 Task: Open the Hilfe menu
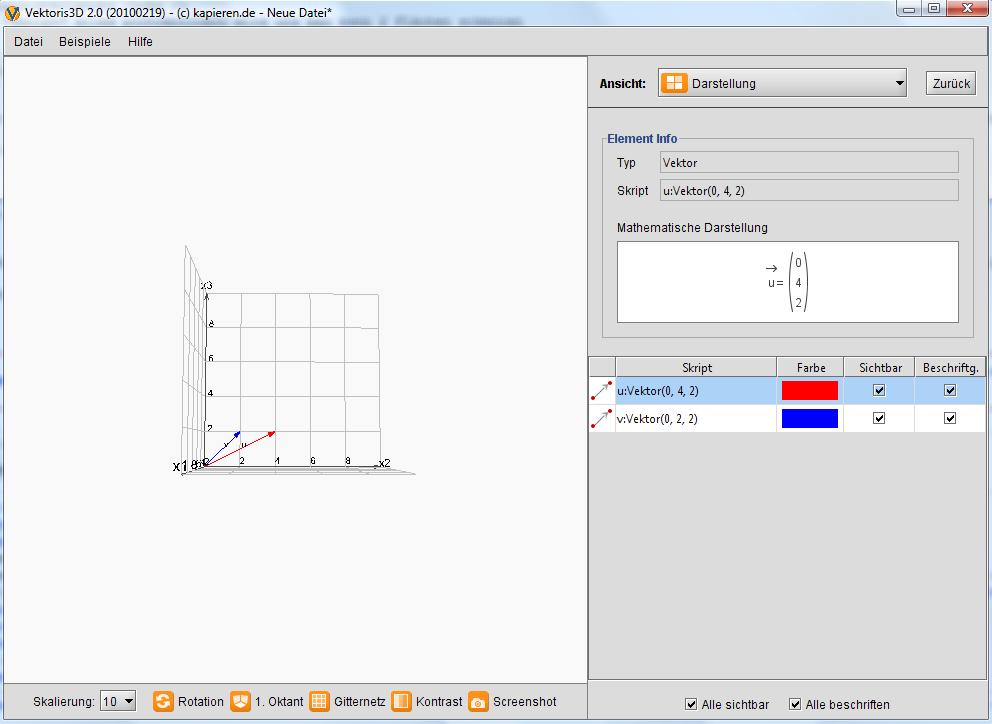140,42
